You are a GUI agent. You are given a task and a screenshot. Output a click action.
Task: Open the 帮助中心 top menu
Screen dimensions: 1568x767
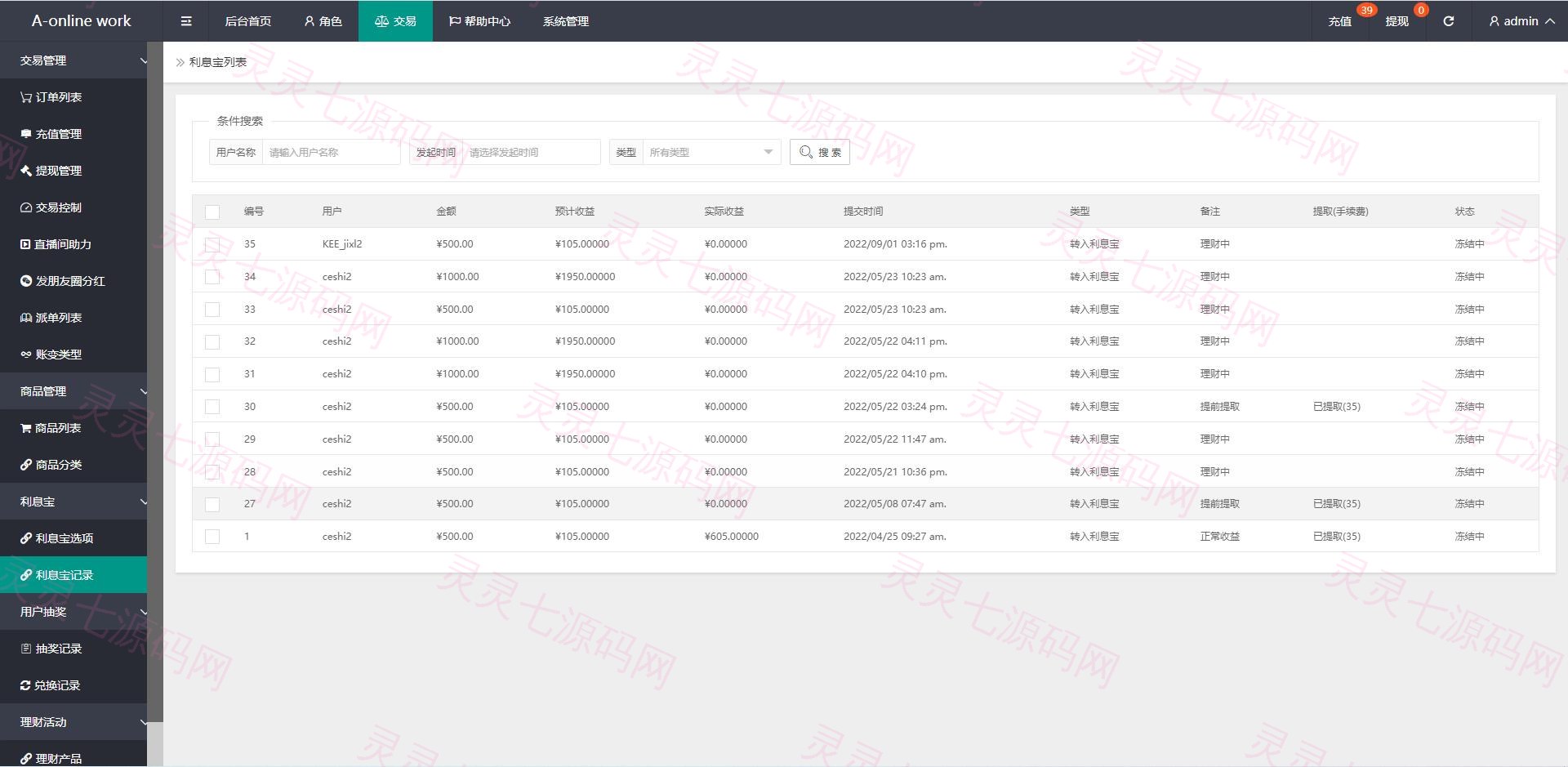pyautogui.click(x=480, y=21)
